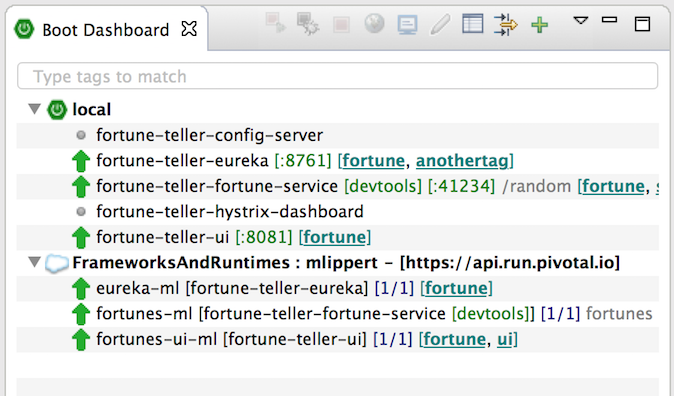
Task: Select fortune-teller-hystrix-dashboard entry
Action: 337,212
